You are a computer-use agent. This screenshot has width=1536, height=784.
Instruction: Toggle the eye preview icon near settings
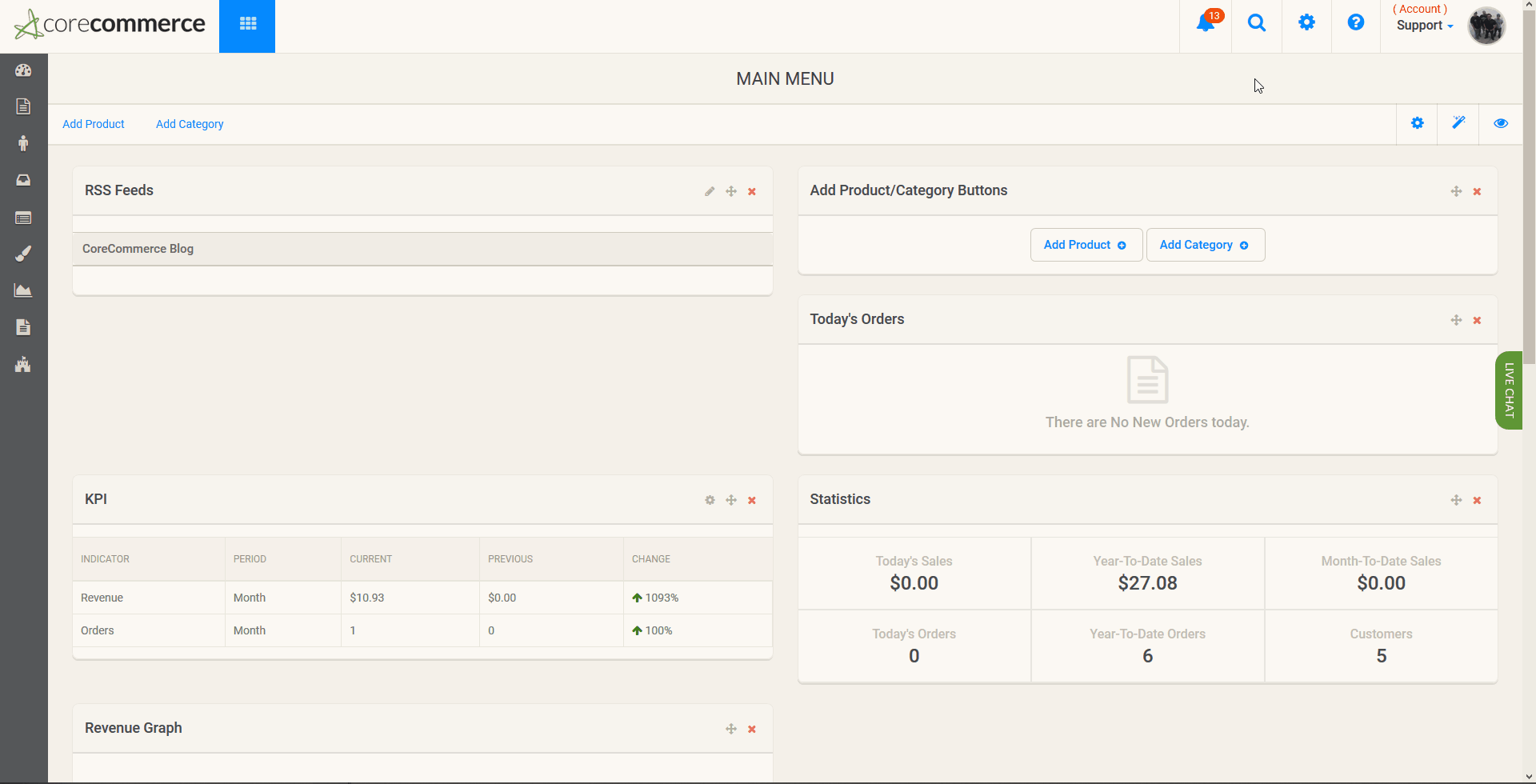point(1501,123)
